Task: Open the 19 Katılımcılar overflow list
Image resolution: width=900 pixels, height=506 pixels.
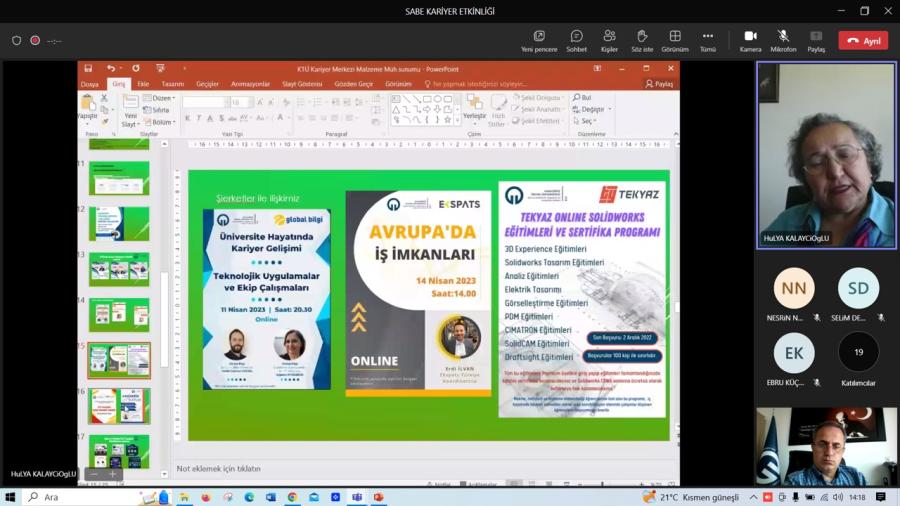Action: 858,352
